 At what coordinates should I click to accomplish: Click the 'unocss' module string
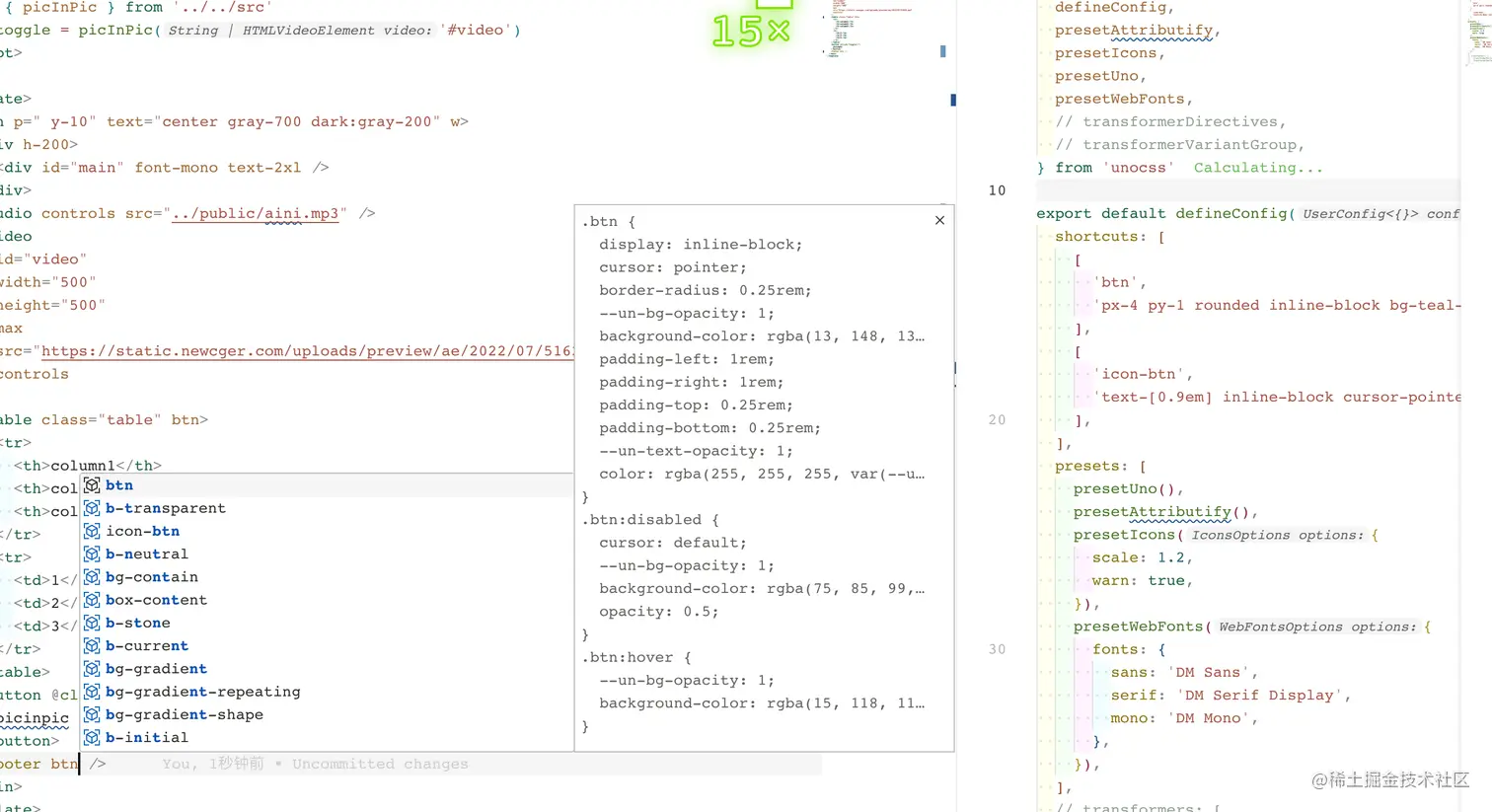tap(1138, 168)
